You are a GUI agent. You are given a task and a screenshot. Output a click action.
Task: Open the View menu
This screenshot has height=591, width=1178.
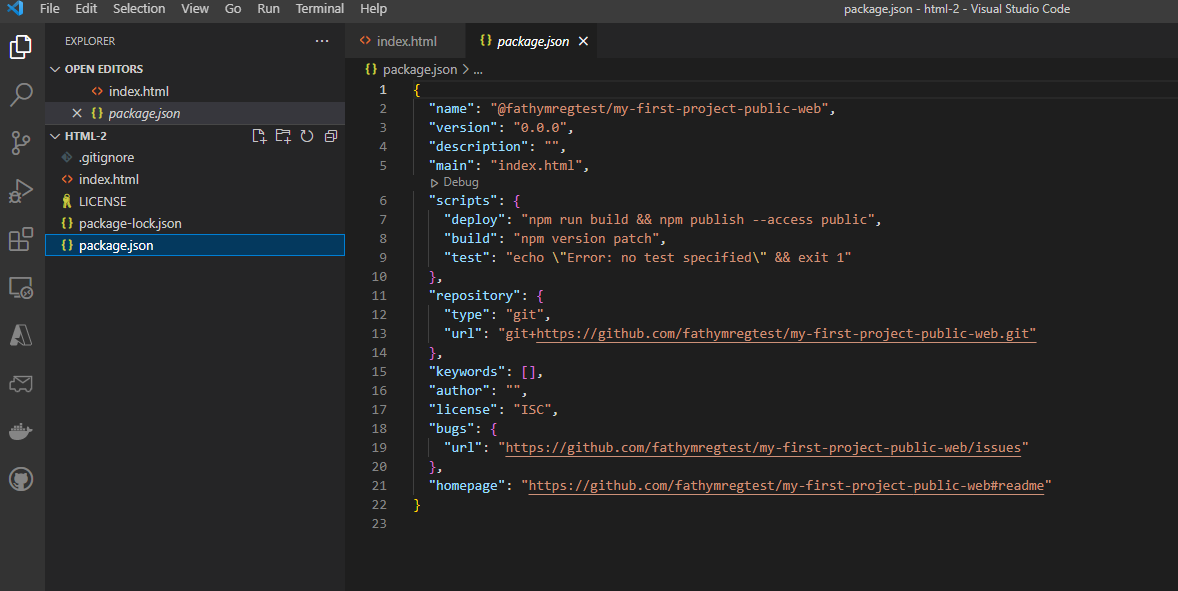pyautogui.click(x=195, y=9)
